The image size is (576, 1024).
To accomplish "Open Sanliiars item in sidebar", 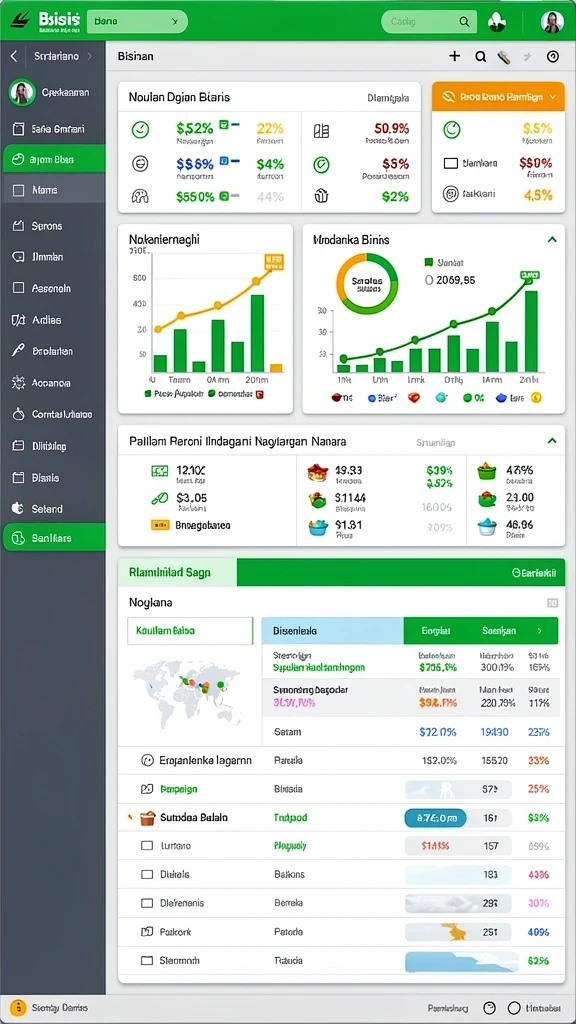I will click(x=54, y=537).
